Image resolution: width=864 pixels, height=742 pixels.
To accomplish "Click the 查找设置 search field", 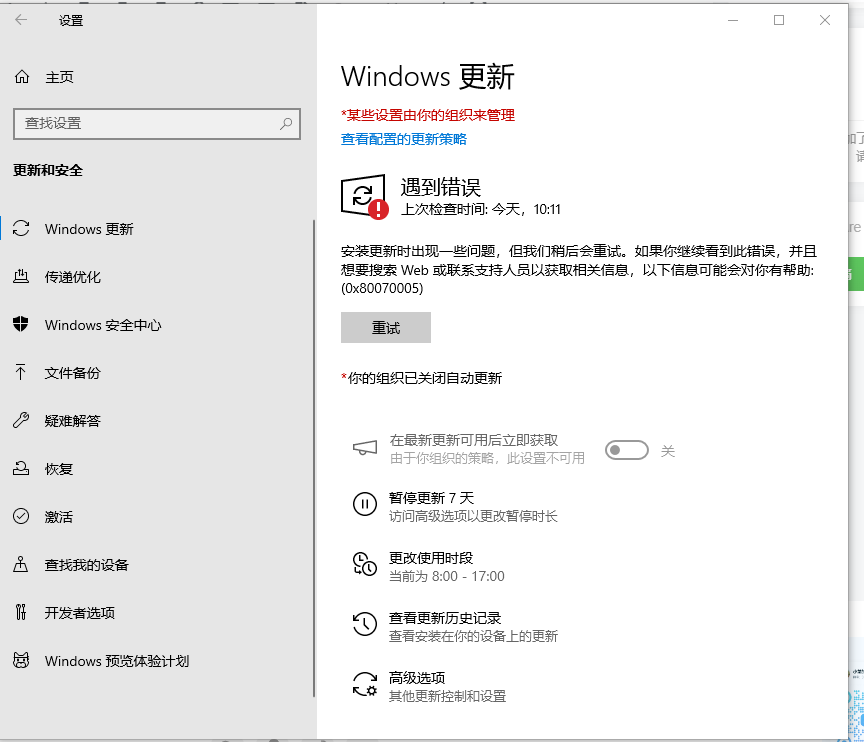I will (156, 123).
